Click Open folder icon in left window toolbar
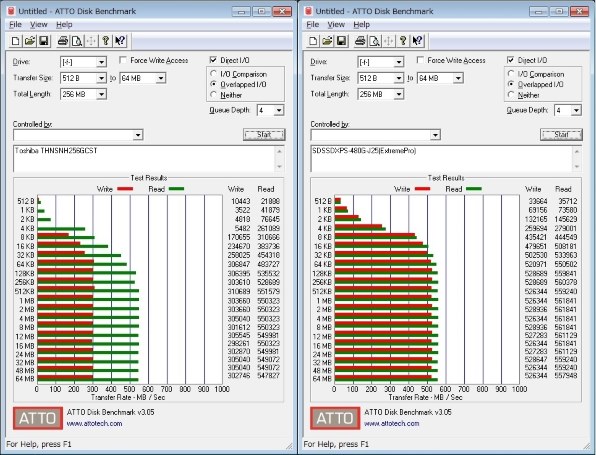 [30, 41]
